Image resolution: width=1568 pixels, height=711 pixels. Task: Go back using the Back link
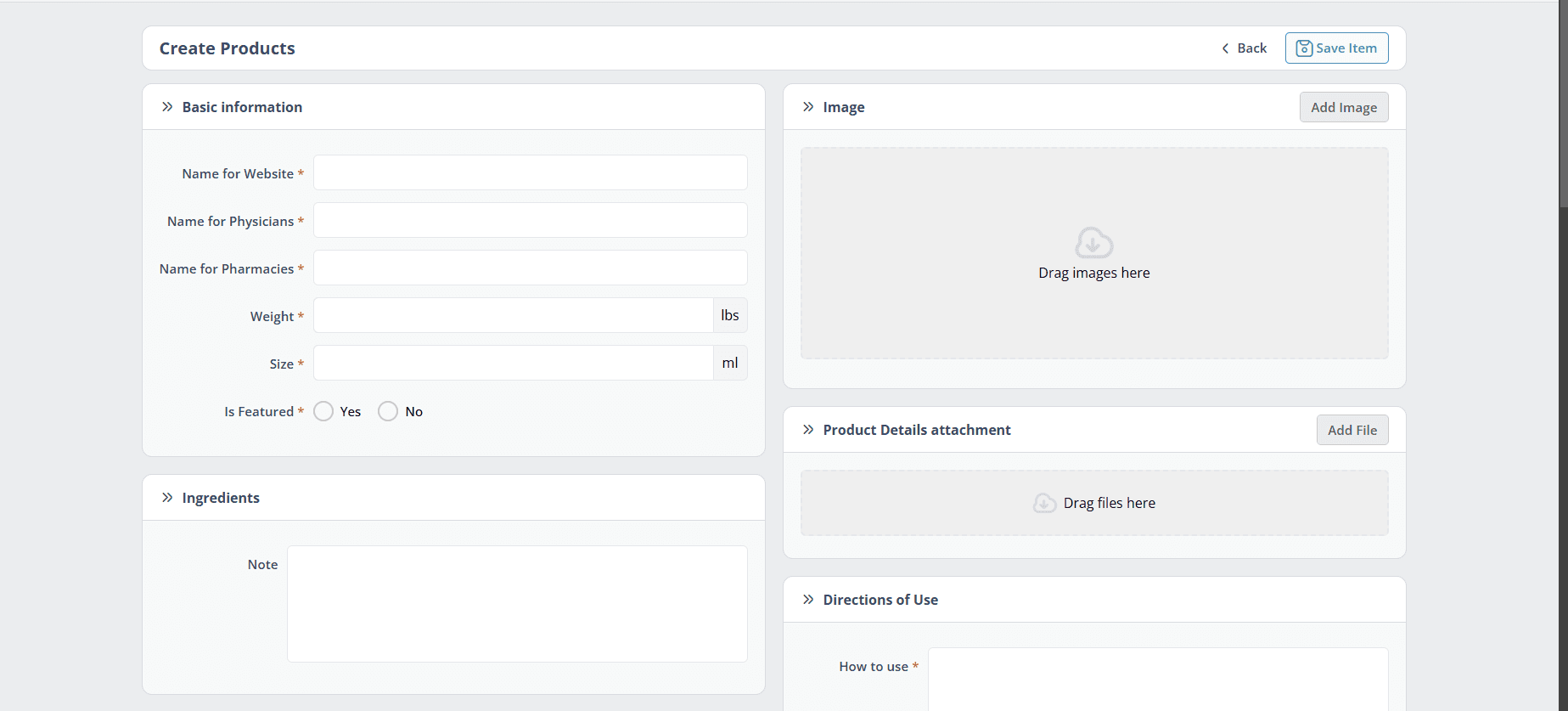(x=1244, y=48)
